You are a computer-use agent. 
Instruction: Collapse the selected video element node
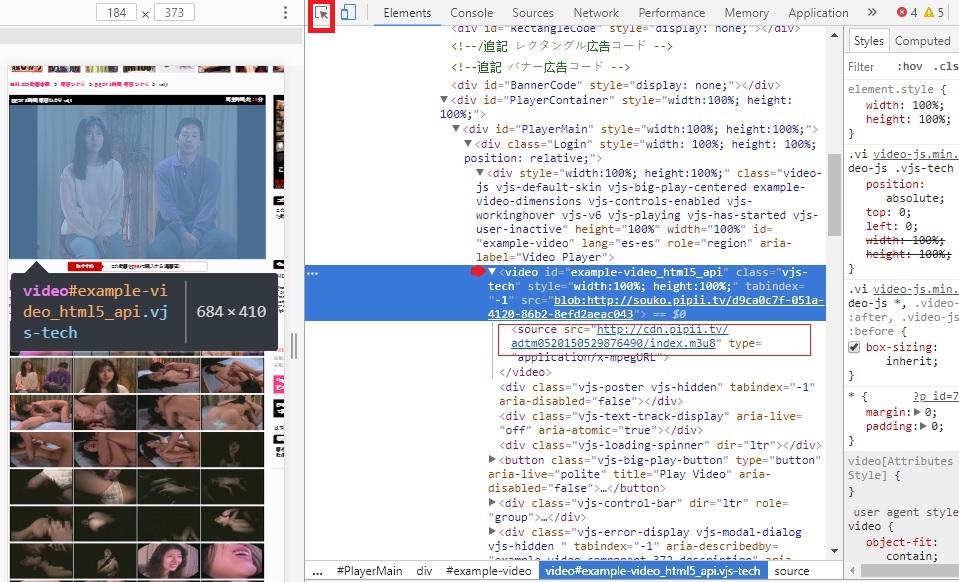pos(492,271)
